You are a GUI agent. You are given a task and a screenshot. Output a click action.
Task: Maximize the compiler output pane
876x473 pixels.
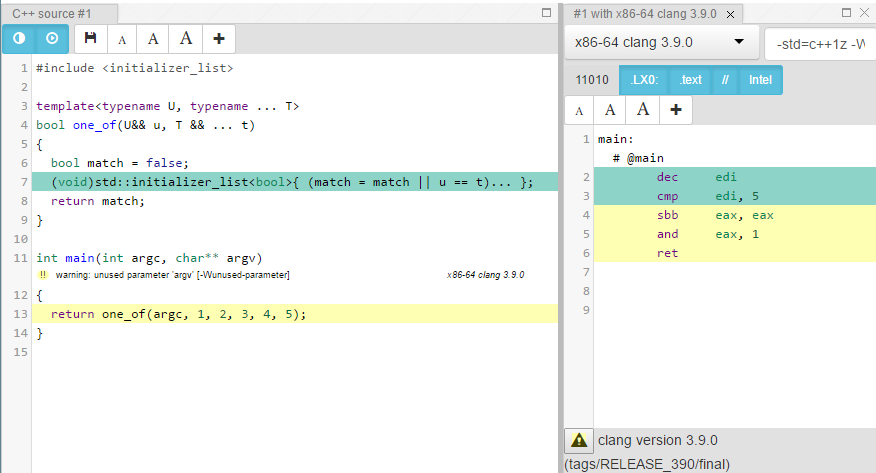[848, 13]
